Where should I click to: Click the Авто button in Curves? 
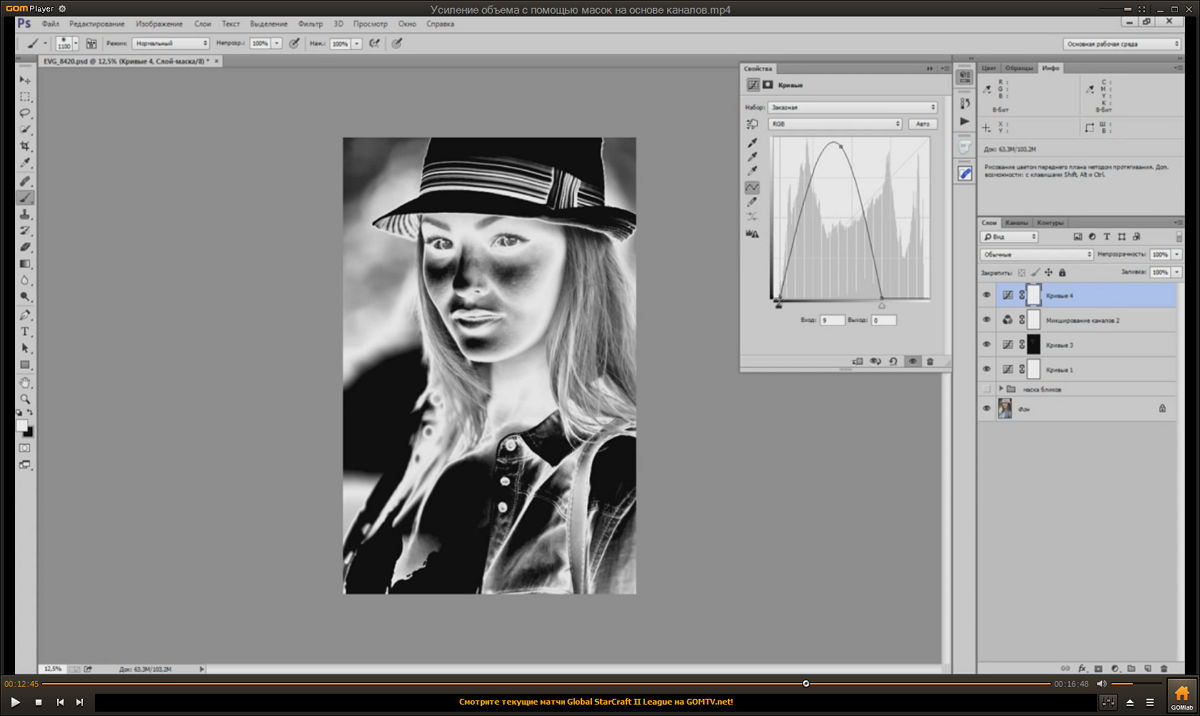(922, 124)
